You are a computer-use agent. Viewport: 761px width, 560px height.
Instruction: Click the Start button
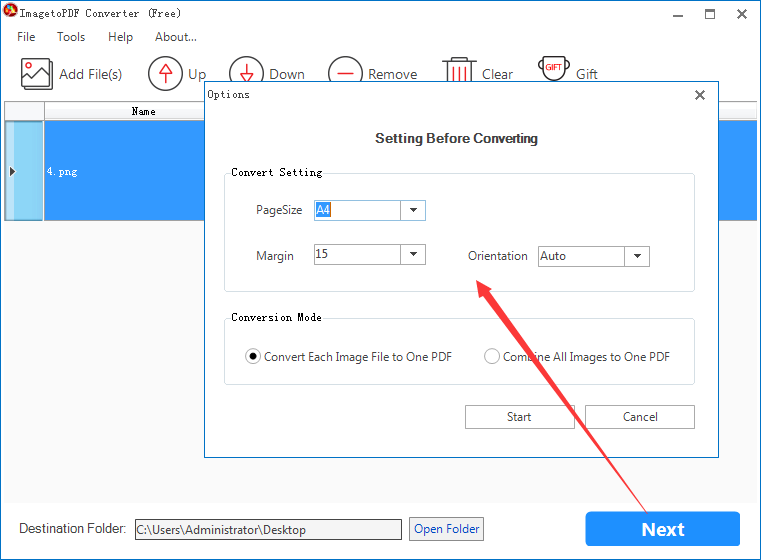point(519,417)
